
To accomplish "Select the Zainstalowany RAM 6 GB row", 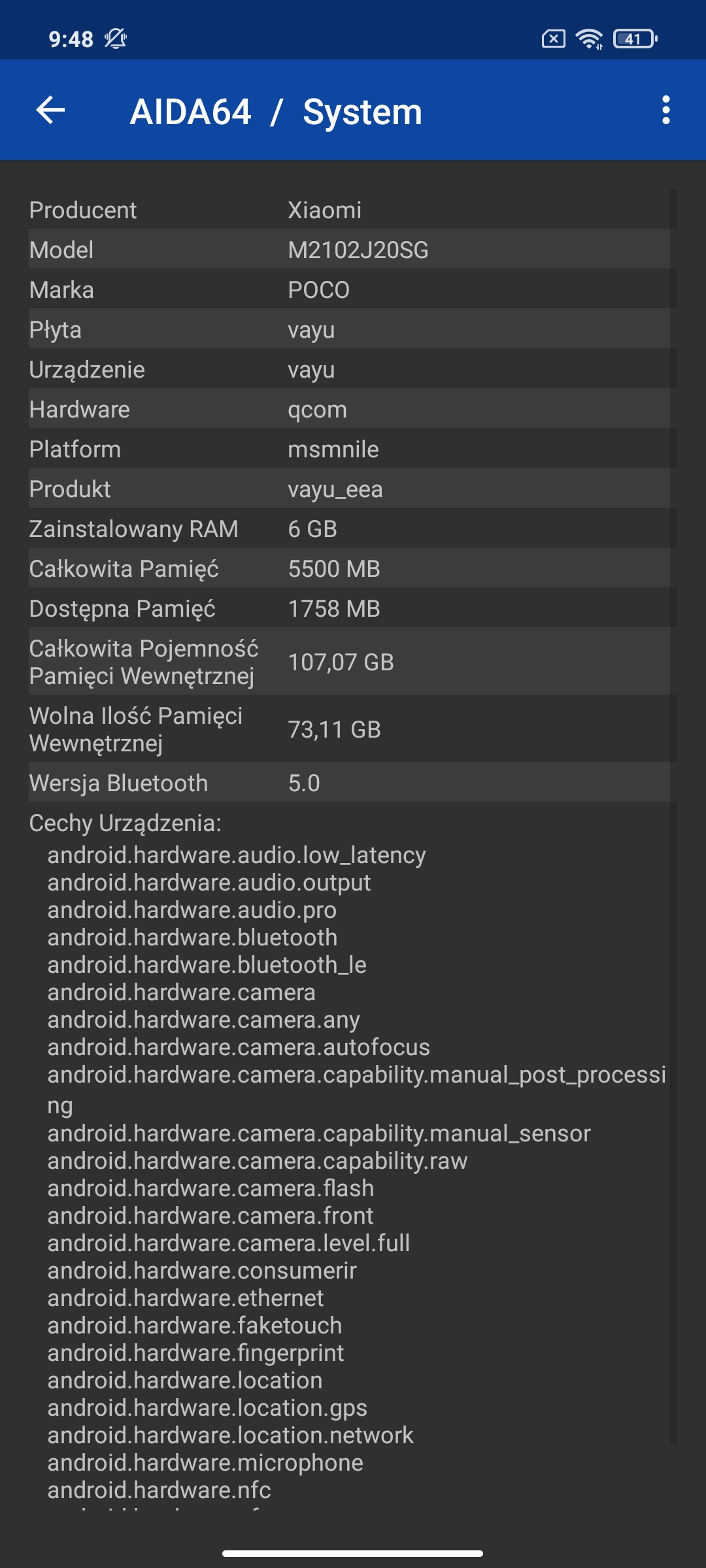I will coord(349,529).
